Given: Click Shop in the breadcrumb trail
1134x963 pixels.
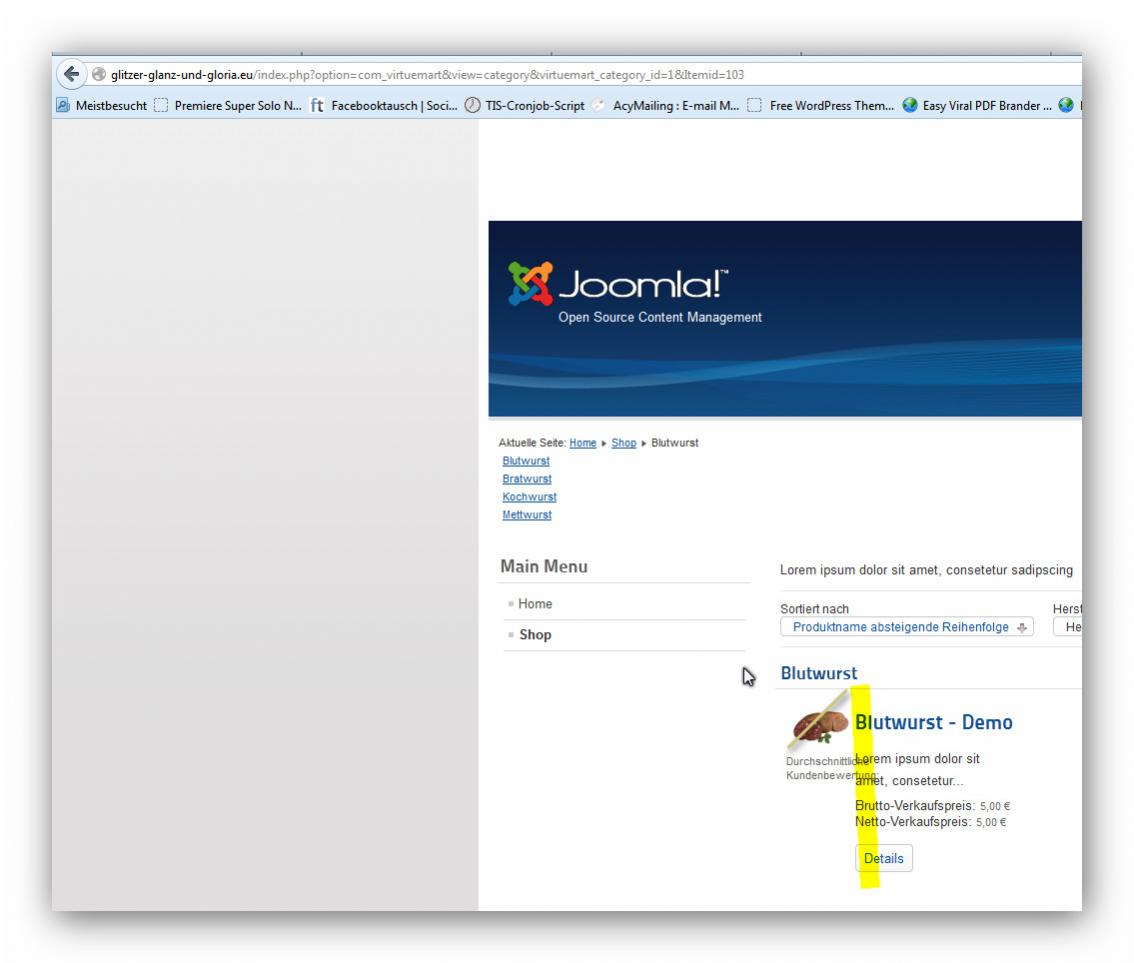Looking at the screenshot, I should coord(623,443).
